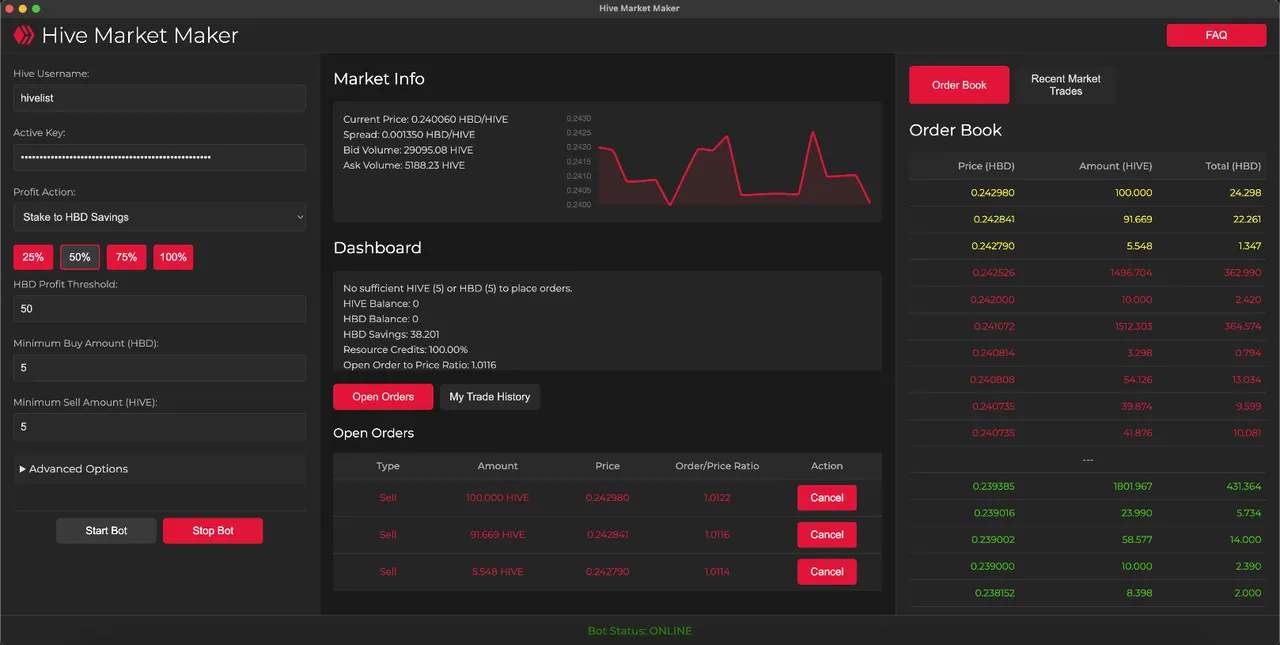The height and width of the screenshot is (645, 1280).
Task: Click bid price 0.239002
Action: (993, 540)
